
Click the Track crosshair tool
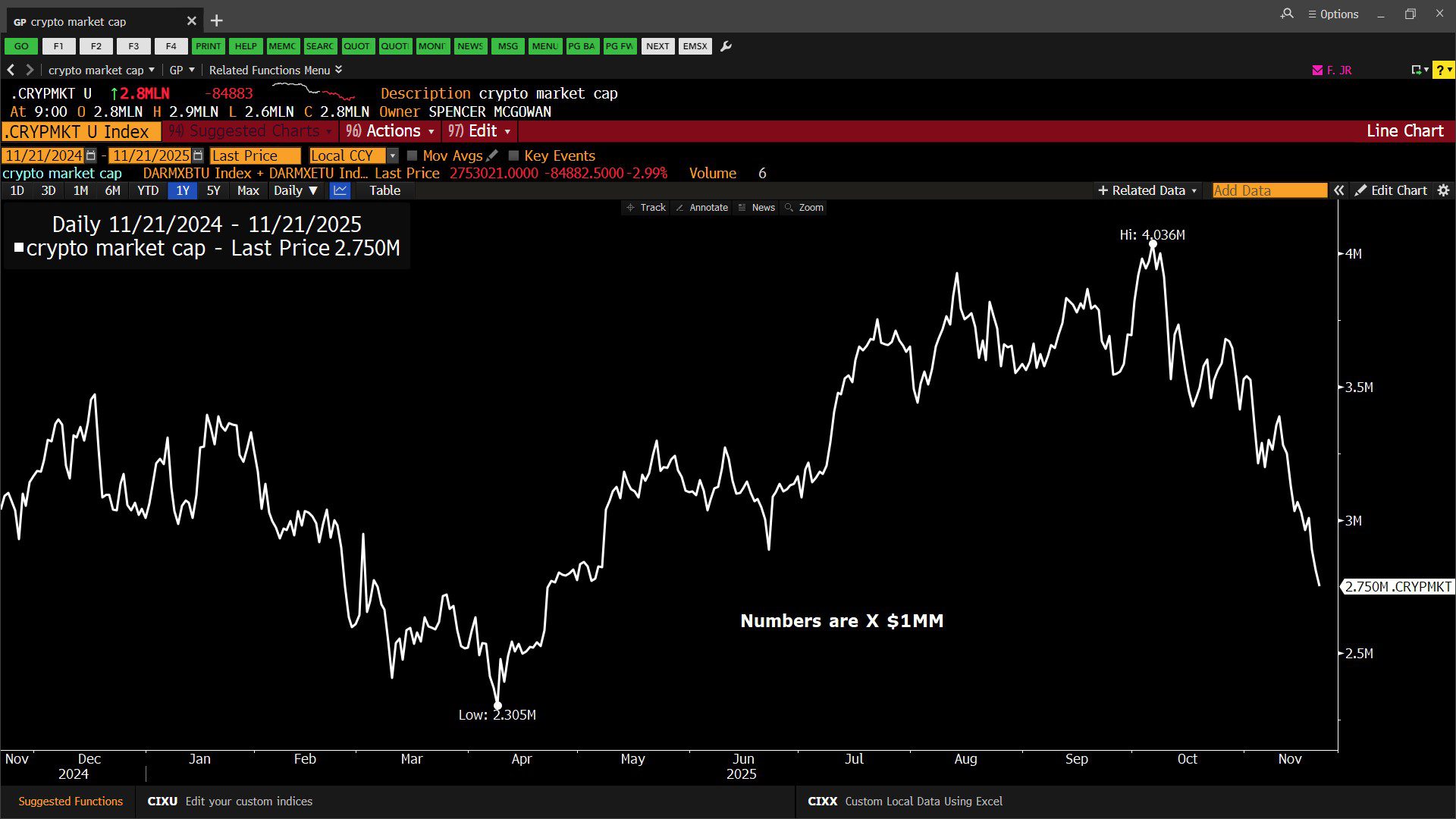click(x=645, y=207)
